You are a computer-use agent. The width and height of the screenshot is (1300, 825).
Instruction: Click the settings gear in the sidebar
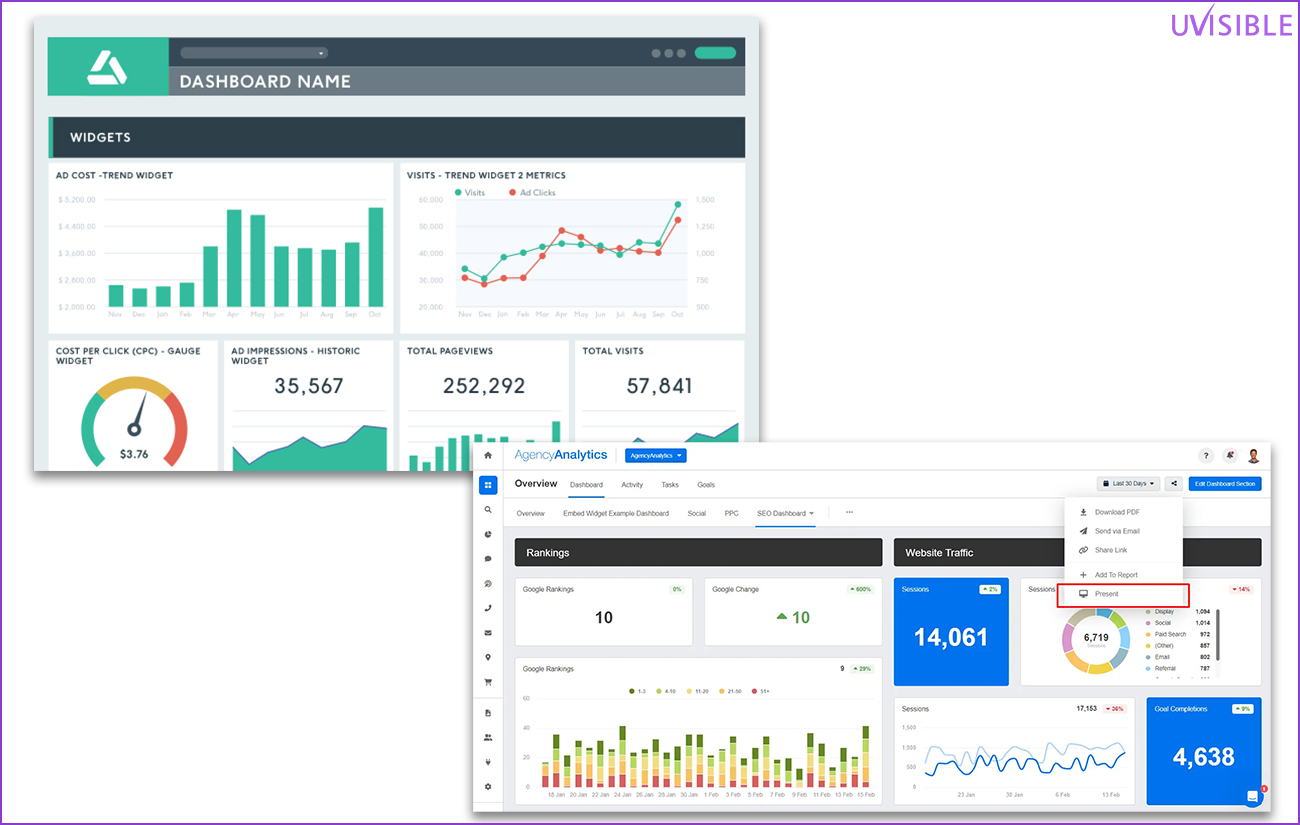pos(488,787)
